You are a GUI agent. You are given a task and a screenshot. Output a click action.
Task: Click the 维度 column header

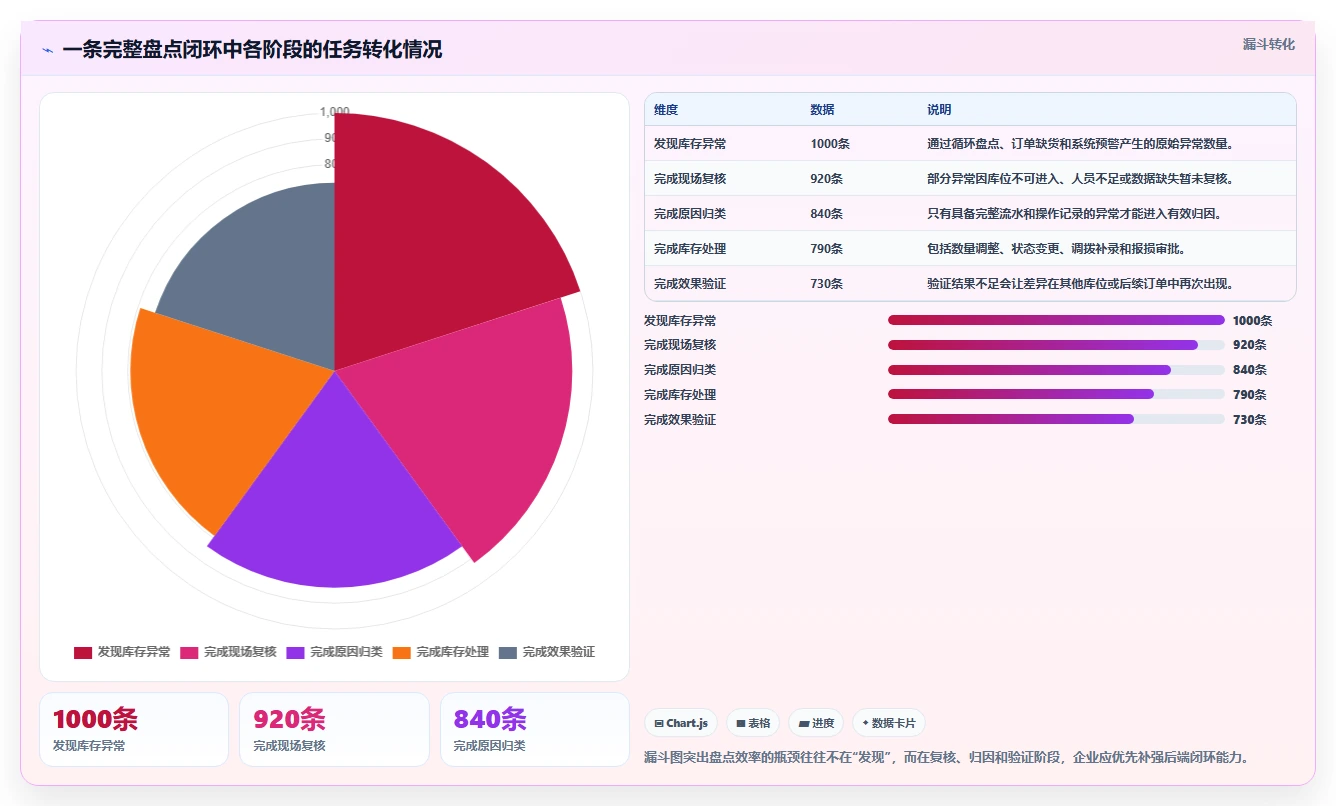666,110
